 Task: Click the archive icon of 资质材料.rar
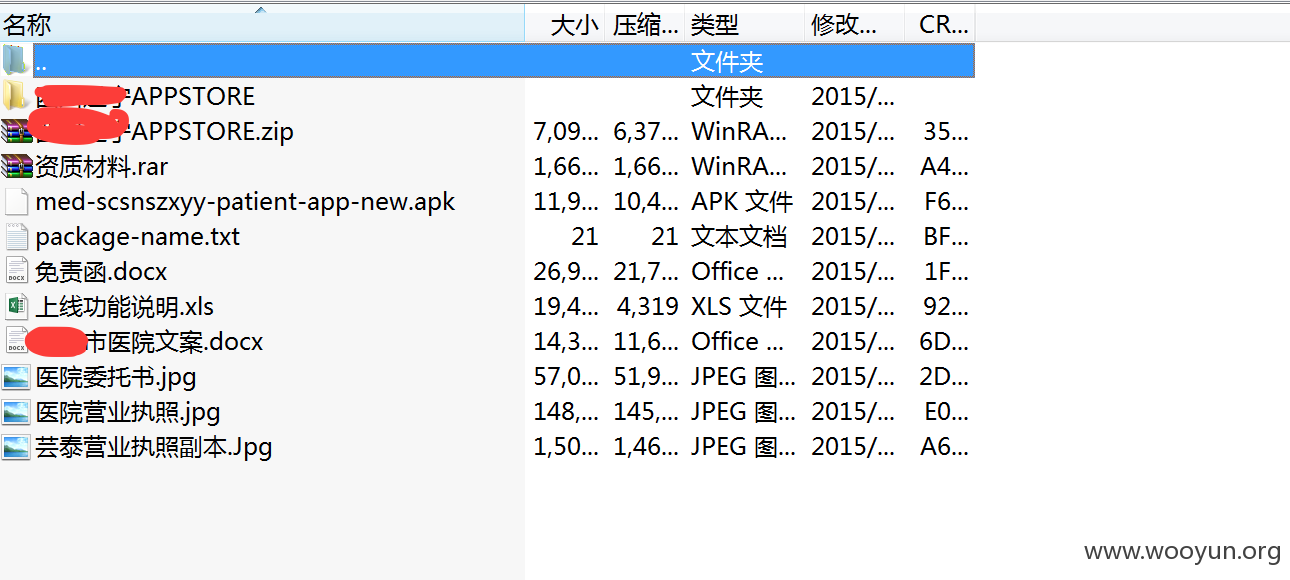pyautogui.click(x=16, y=166)
